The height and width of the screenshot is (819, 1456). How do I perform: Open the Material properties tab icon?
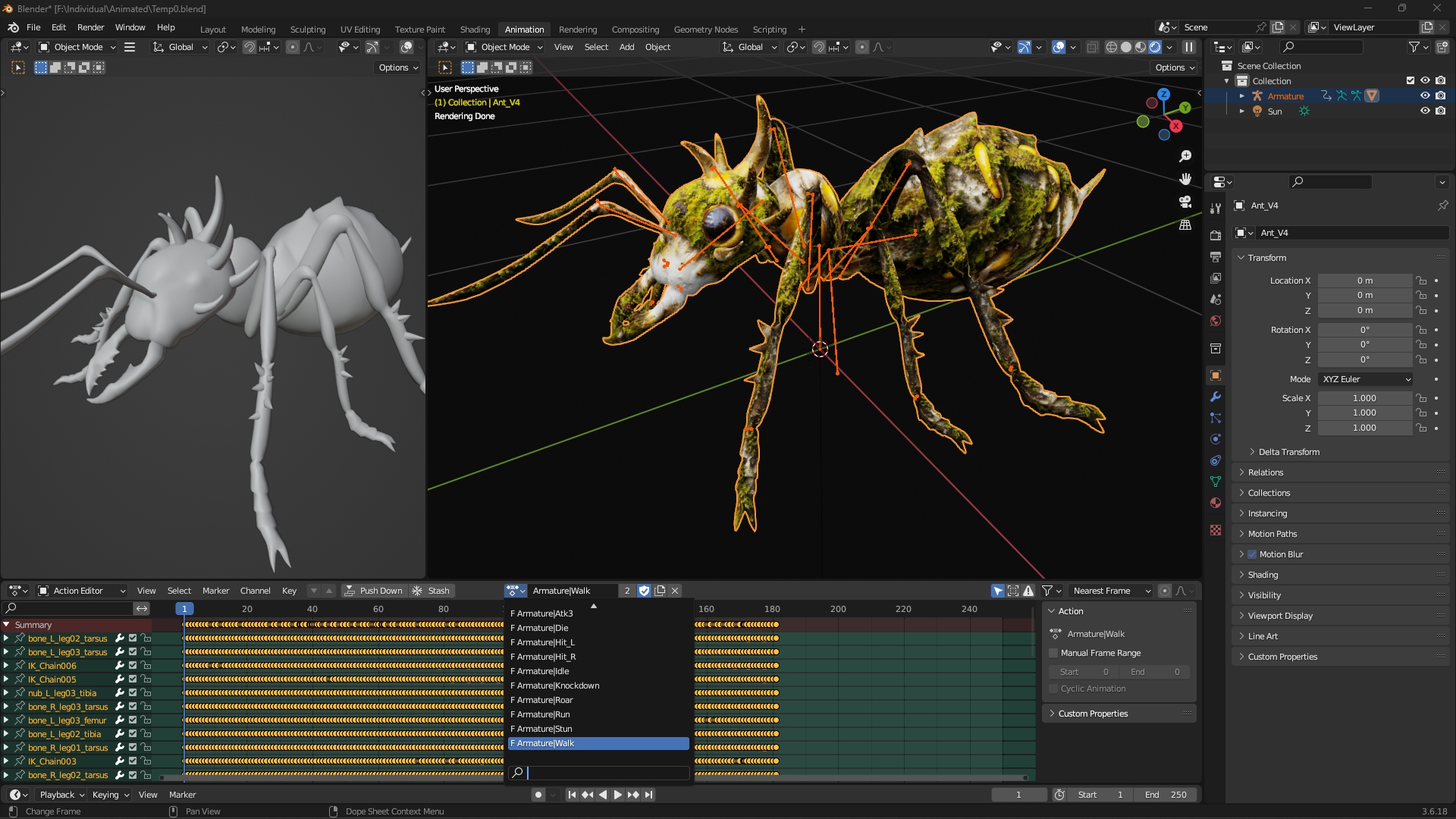coord(1216,503)
